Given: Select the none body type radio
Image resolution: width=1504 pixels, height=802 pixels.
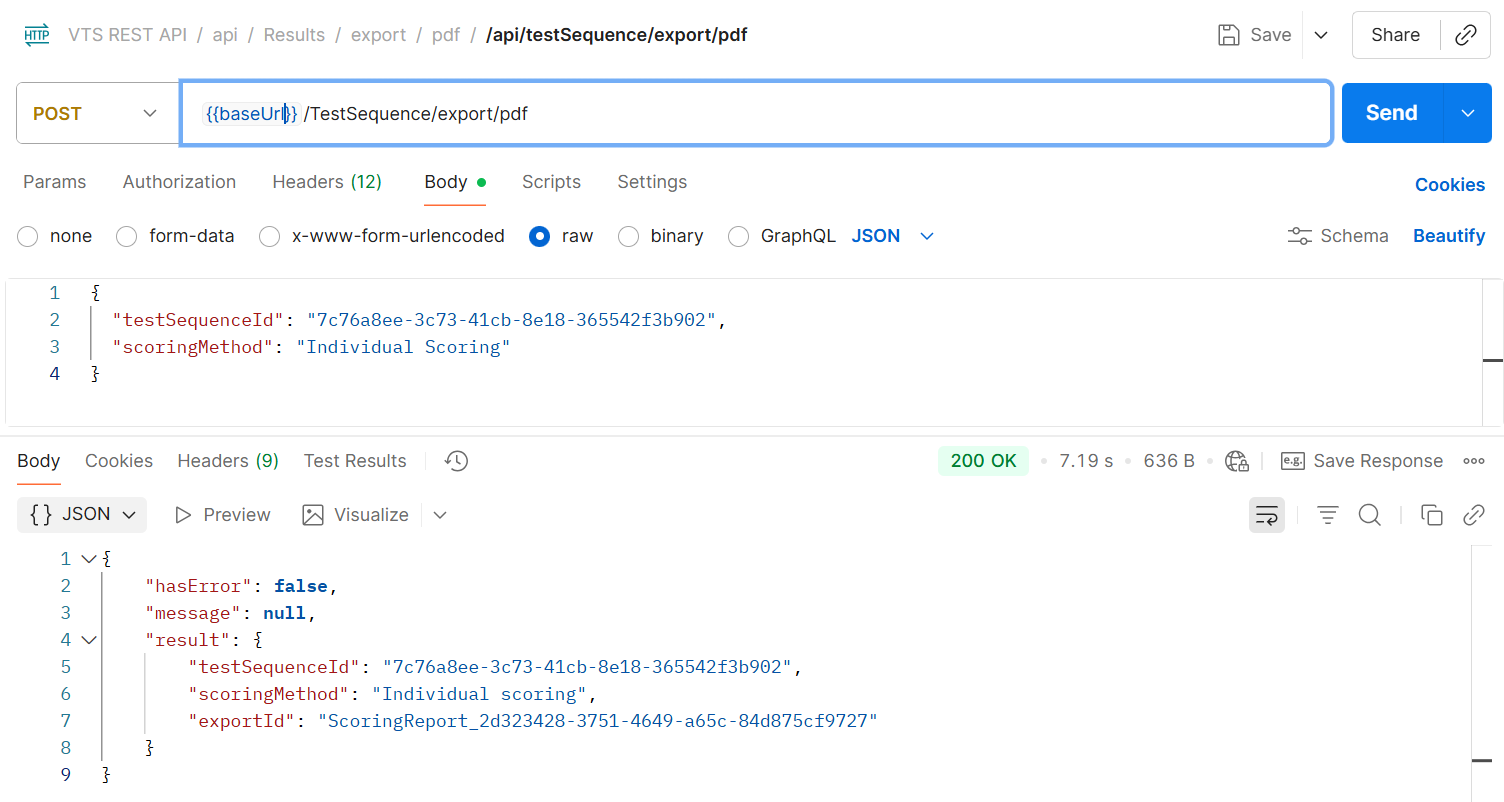Looking at the screenshot, I should (x=28, y=237).
